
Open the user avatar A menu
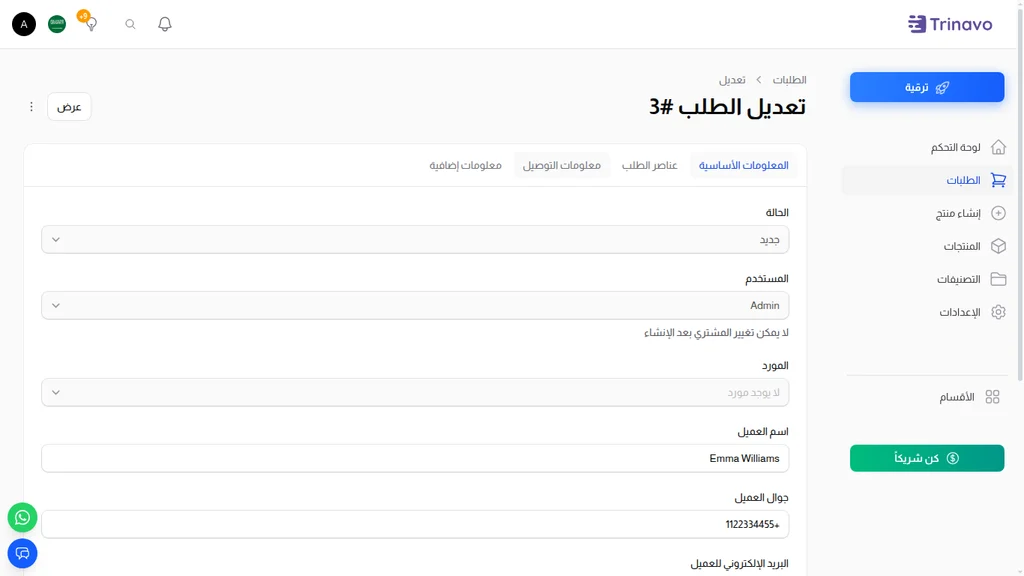tap(24, 24)
